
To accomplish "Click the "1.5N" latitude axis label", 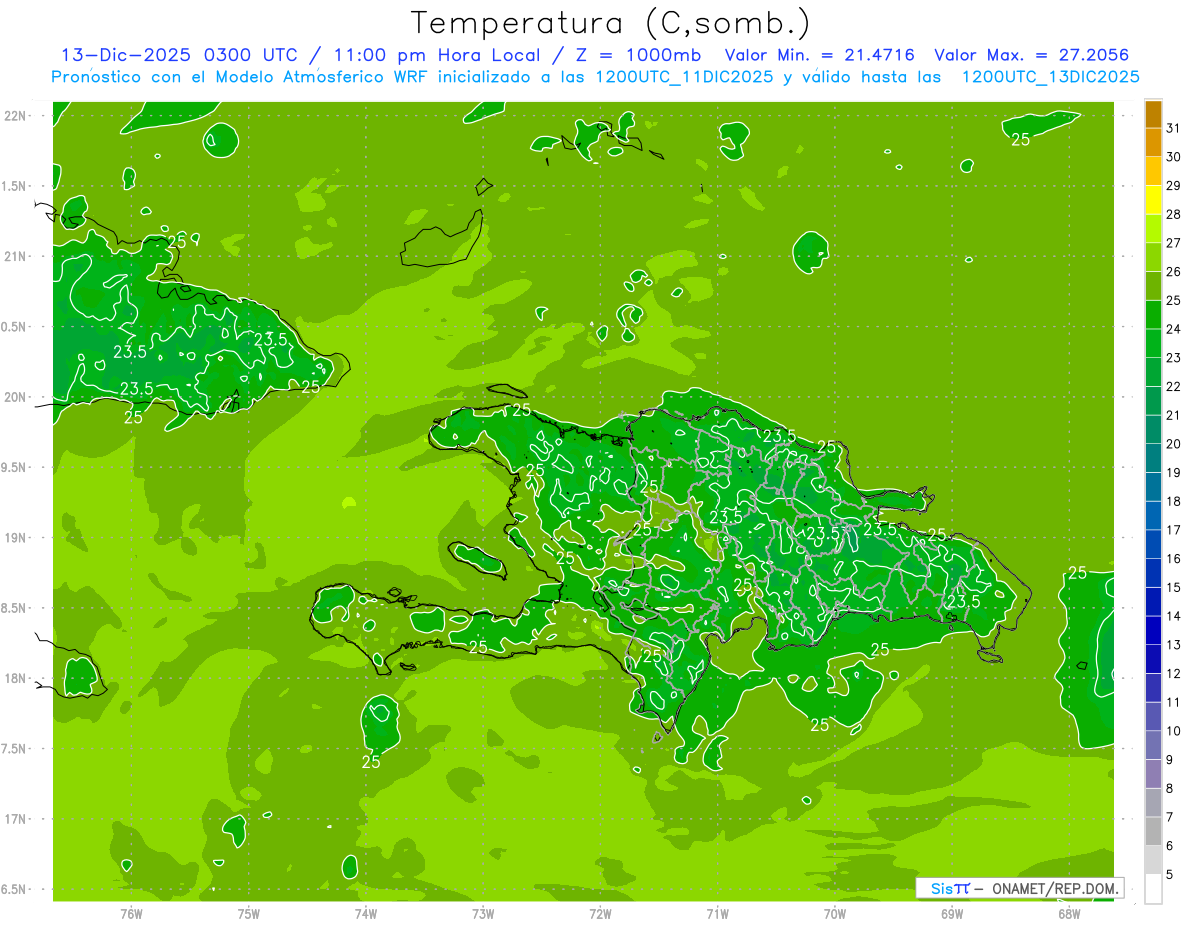I will pos(15,186).
